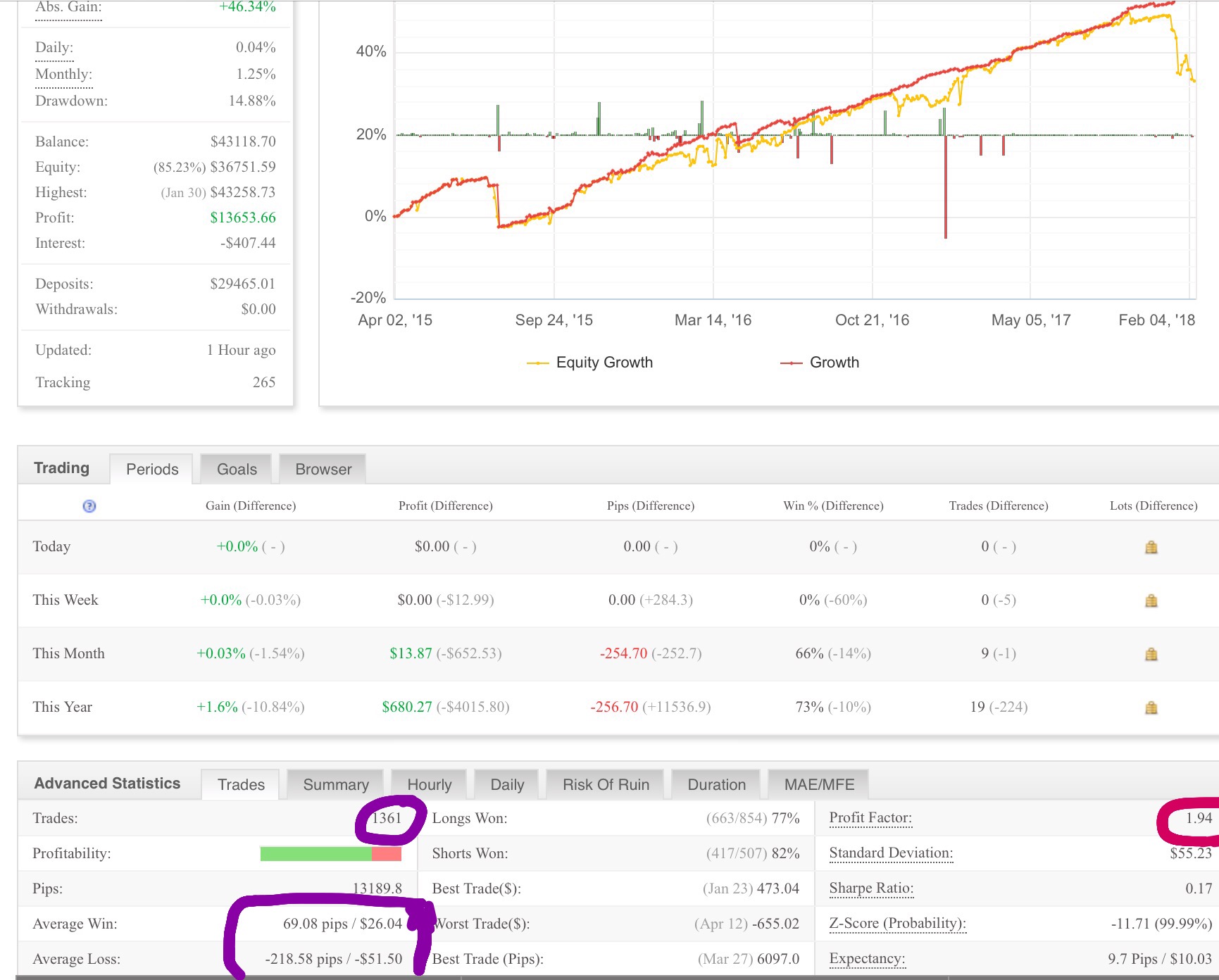
Task: Click the Balance value $43118.70
Action: coord(243,142)
